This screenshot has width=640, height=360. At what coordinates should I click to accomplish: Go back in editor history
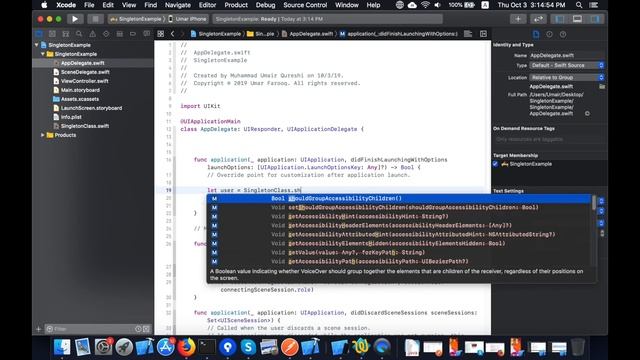coord(173,34)
